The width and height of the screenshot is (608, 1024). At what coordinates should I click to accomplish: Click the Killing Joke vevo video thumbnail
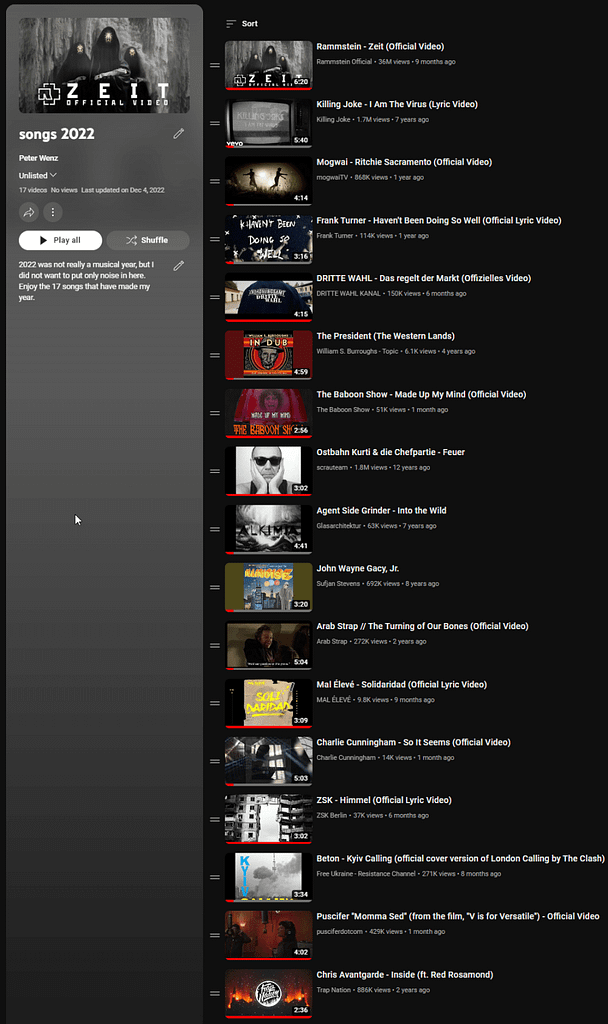pos(268,123)
